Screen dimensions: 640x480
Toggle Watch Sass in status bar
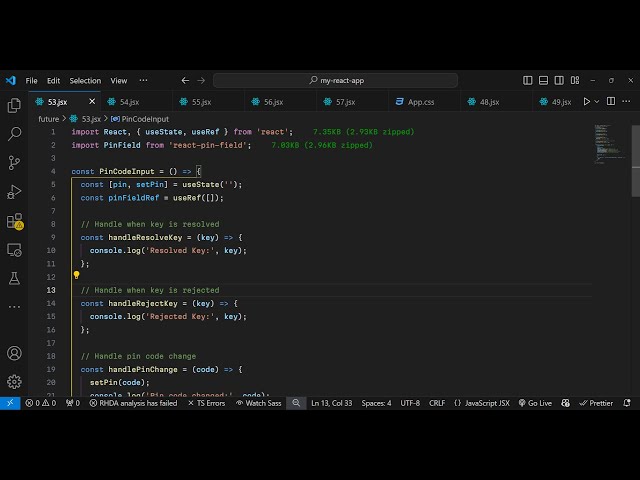click(x=260, y=403)
